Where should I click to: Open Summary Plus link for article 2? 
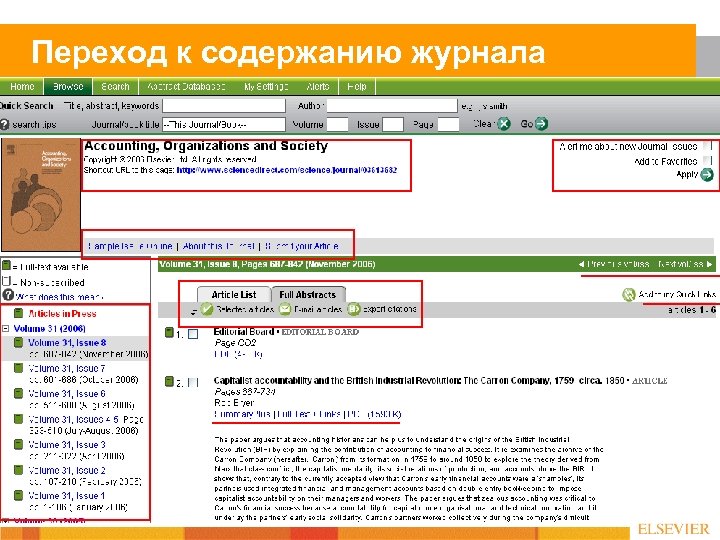[x=242, y=414]
